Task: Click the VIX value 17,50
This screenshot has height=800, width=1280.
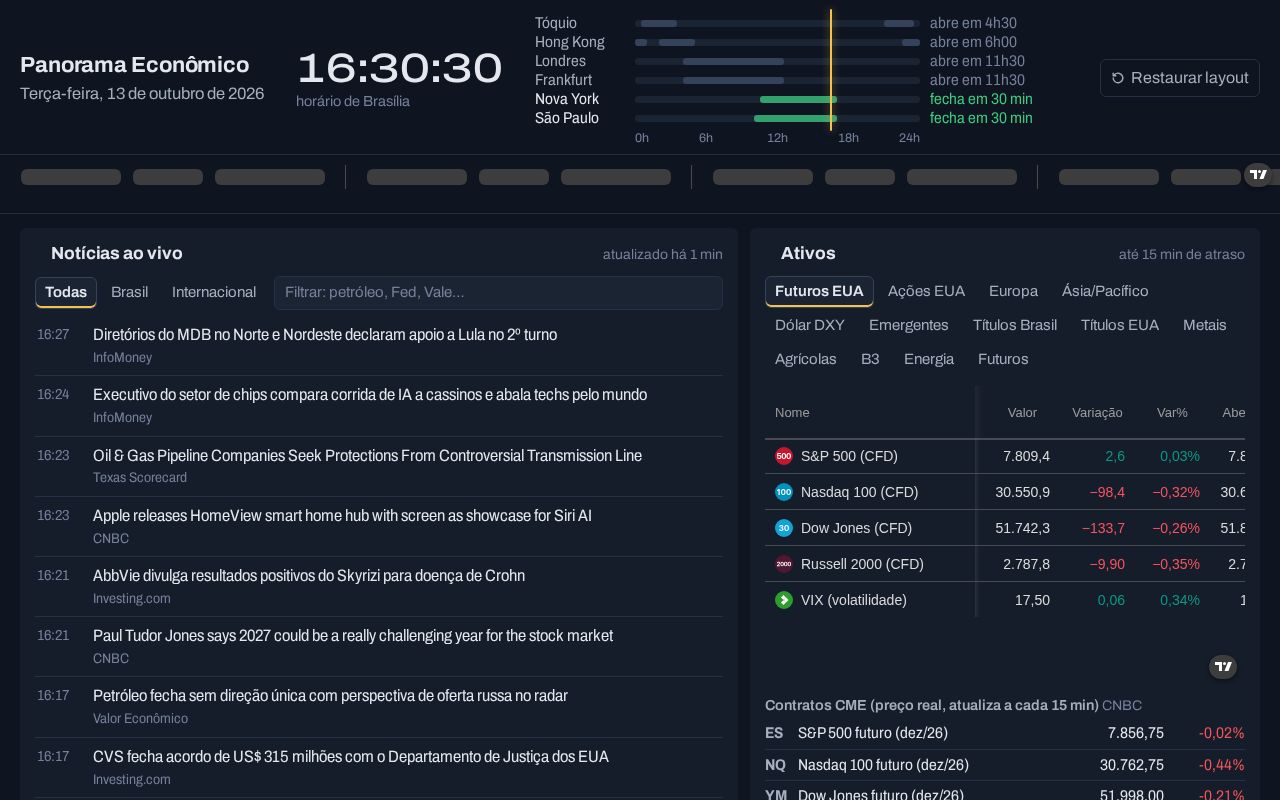Action: 1032,600
